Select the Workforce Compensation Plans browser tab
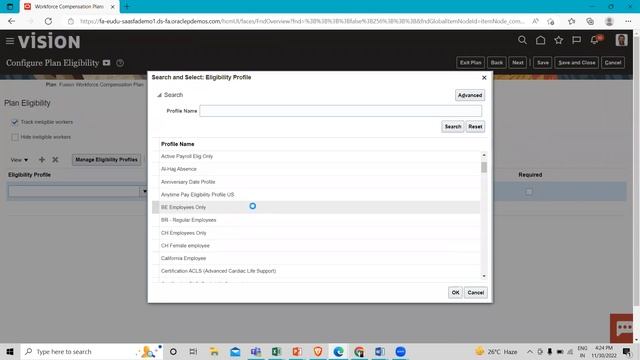This screenshot has height=360, width=640. coord(70,7)
